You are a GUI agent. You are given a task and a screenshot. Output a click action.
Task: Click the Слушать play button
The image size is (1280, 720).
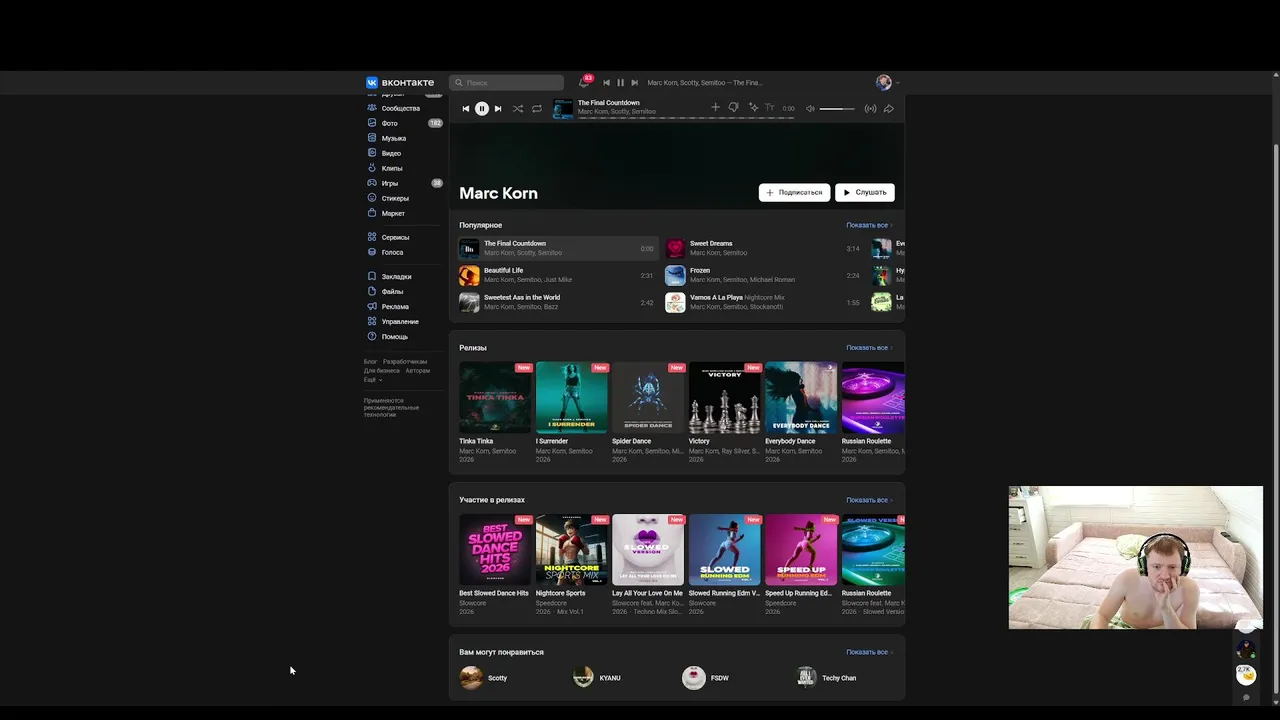coord(865,192)
